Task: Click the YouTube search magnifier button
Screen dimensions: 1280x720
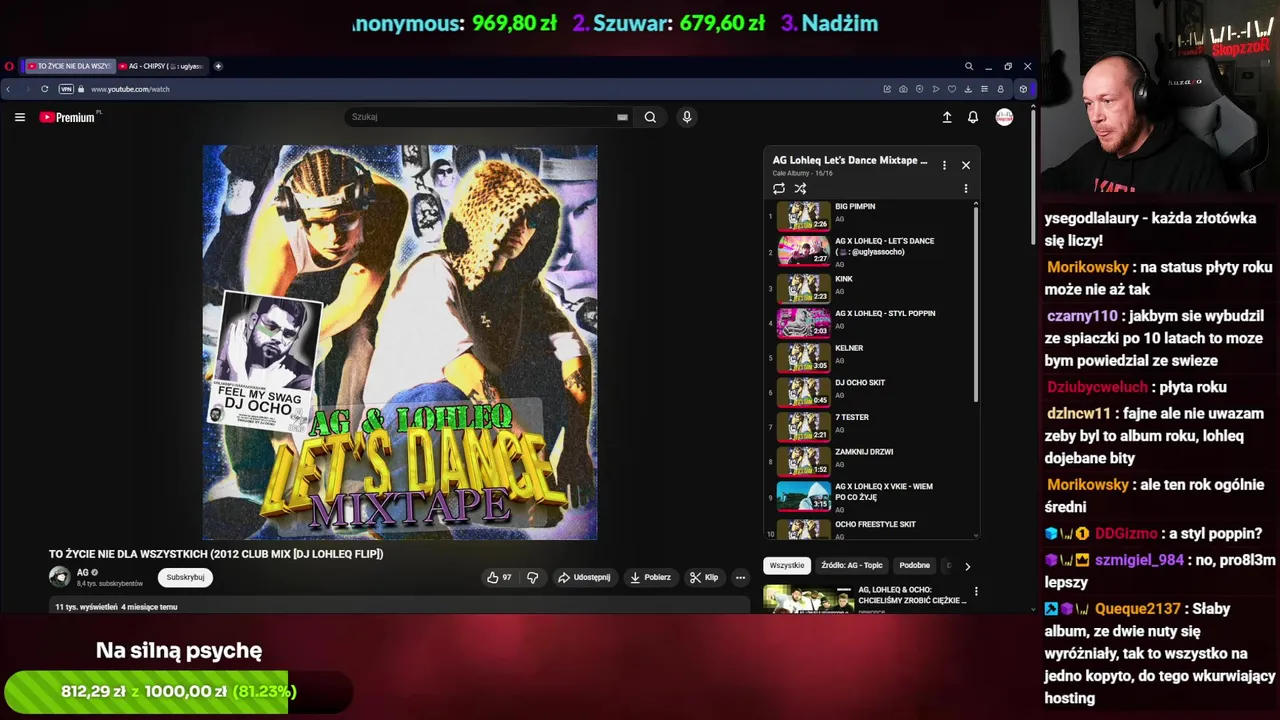Action: [650, 117]
